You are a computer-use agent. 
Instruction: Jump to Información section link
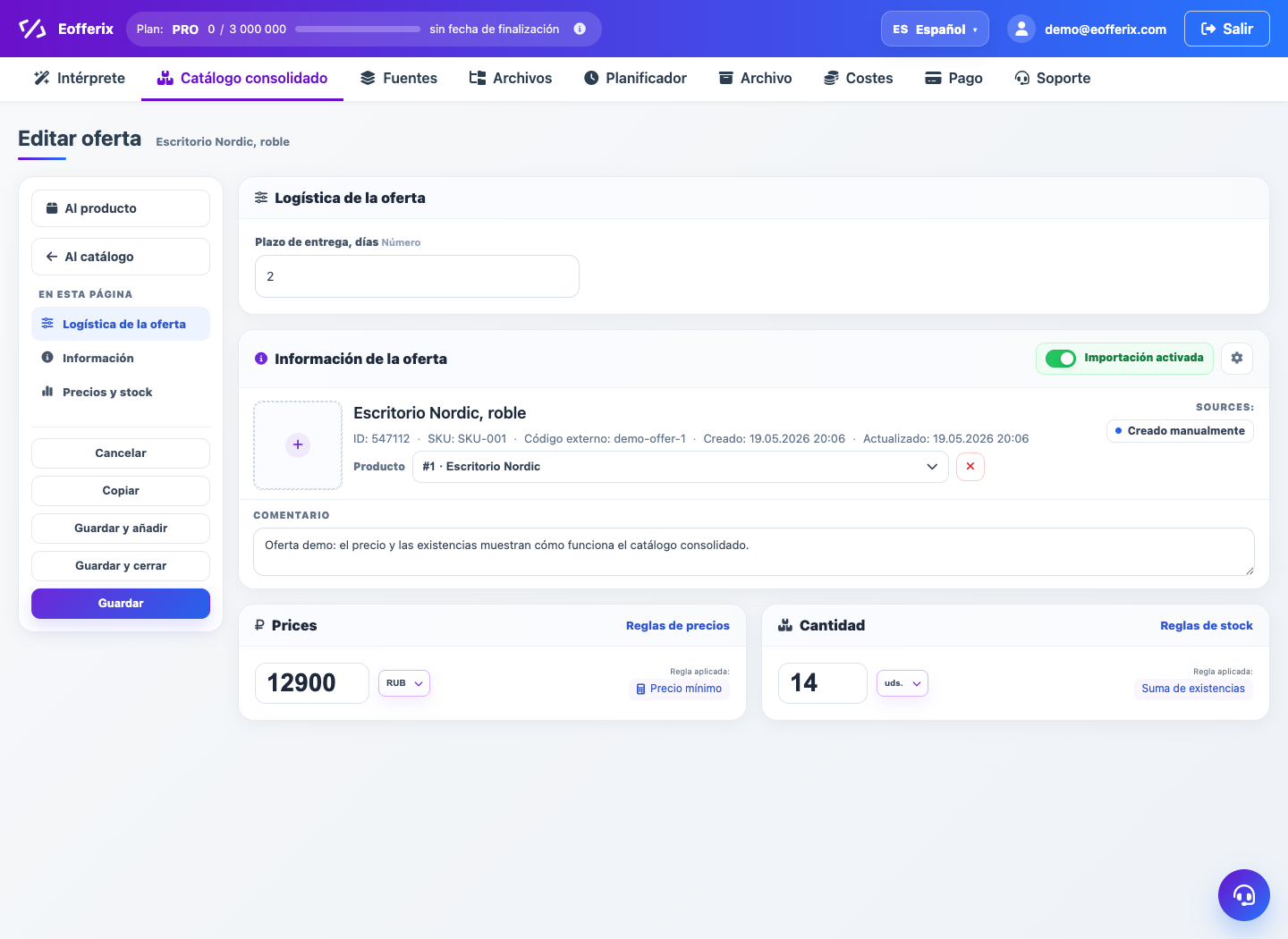tap(121, 358)
